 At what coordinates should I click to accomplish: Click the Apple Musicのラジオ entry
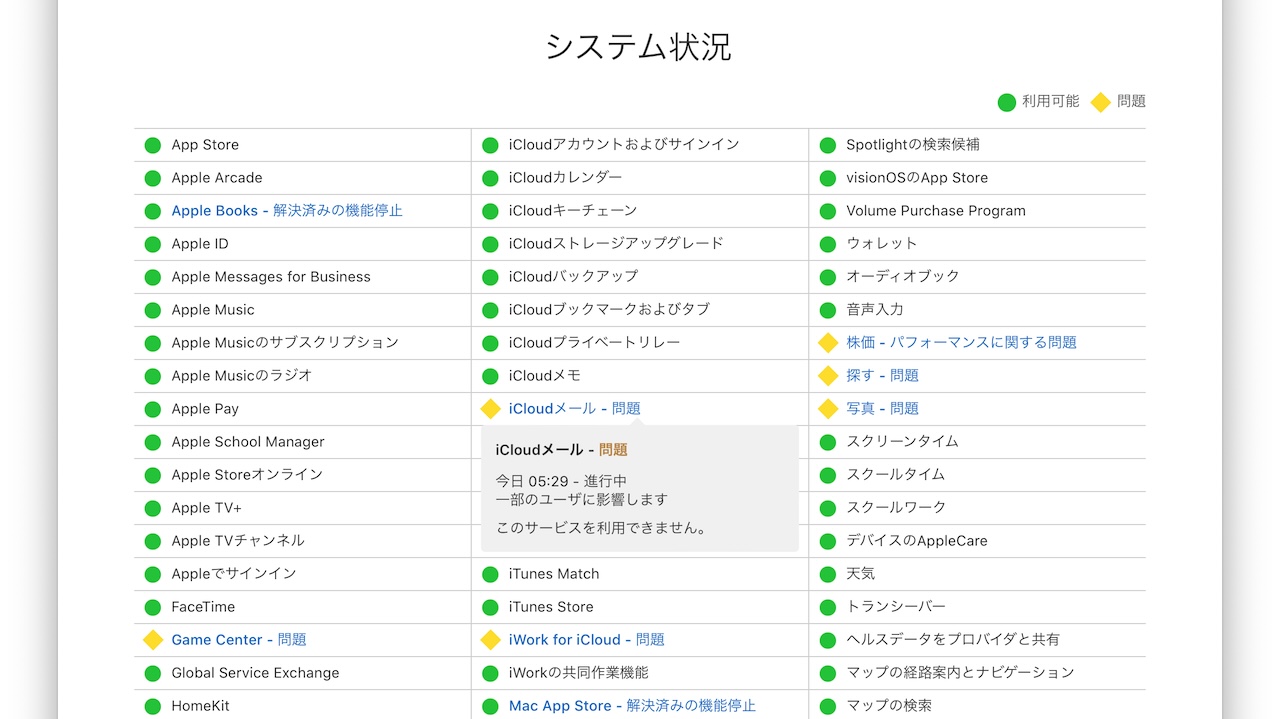click(242, 376)
